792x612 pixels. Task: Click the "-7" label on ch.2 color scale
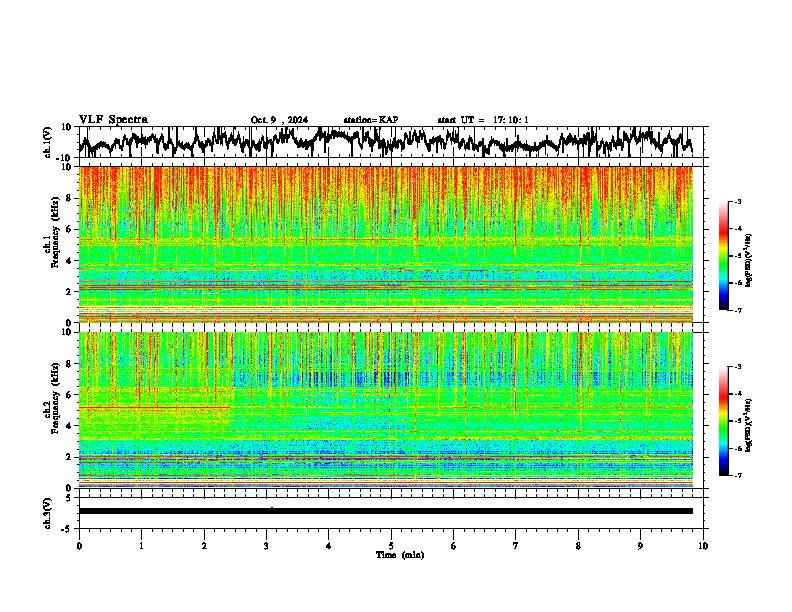coord(737,475)
